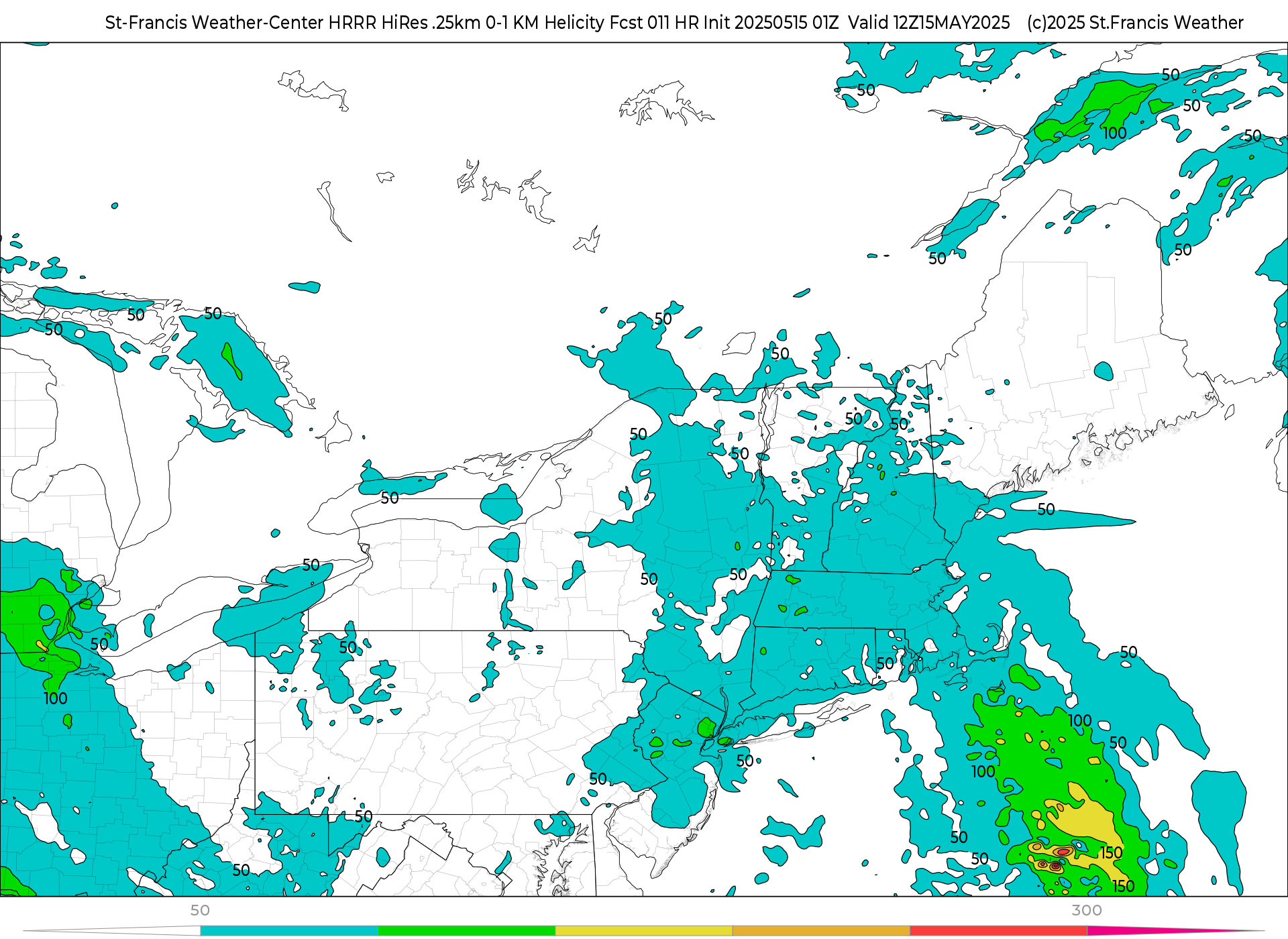Click the green segment of the color bar
Screen dimensions: 1288x939
pyautogui.click(x=467, y=930)
